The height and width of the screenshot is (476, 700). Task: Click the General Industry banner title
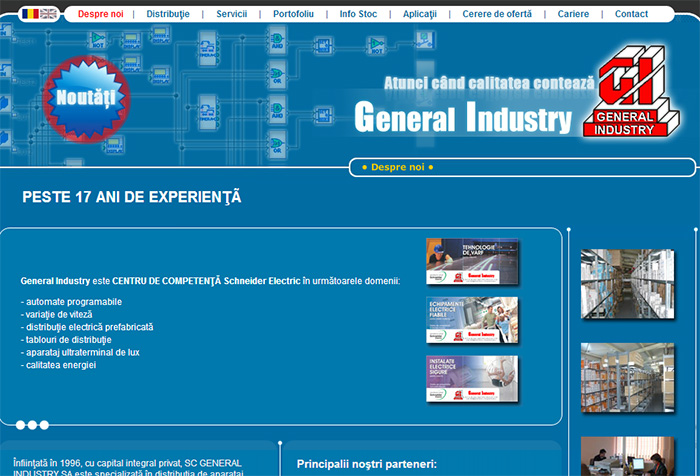[463, 117]
